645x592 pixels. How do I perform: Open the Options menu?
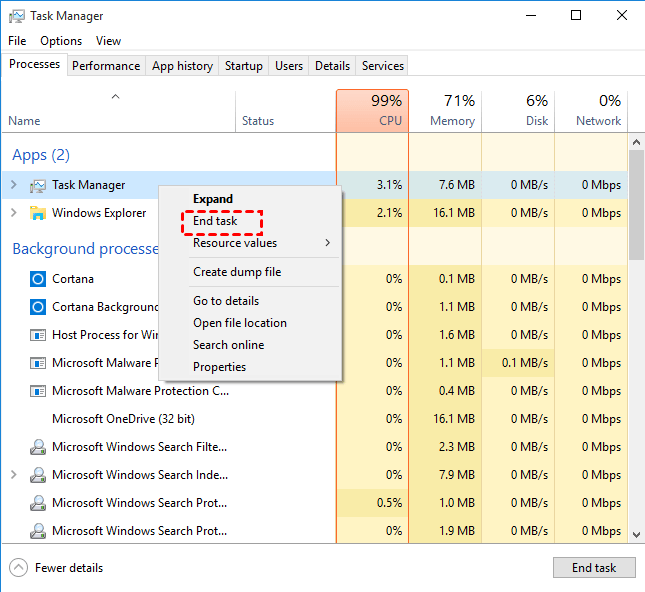tap(61, 41)
